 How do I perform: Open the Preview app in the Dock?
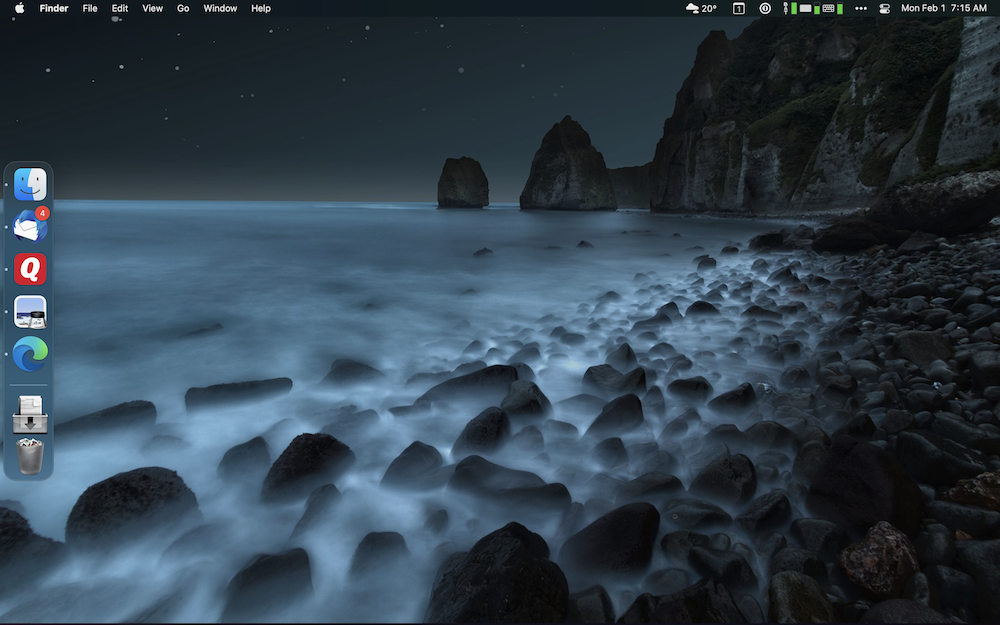(x=30, y=311)
